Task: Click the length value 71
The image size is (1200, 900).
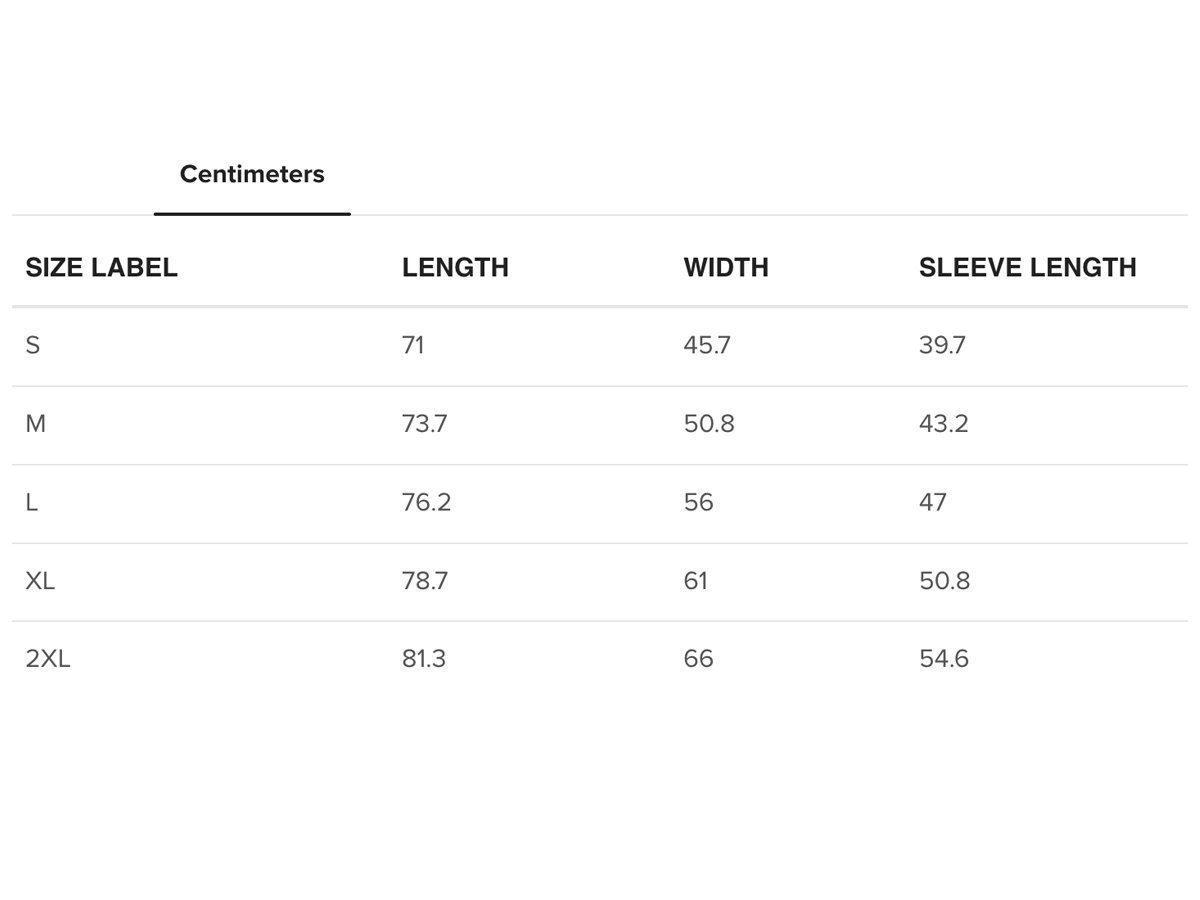Action: click(x=413, y=346)
